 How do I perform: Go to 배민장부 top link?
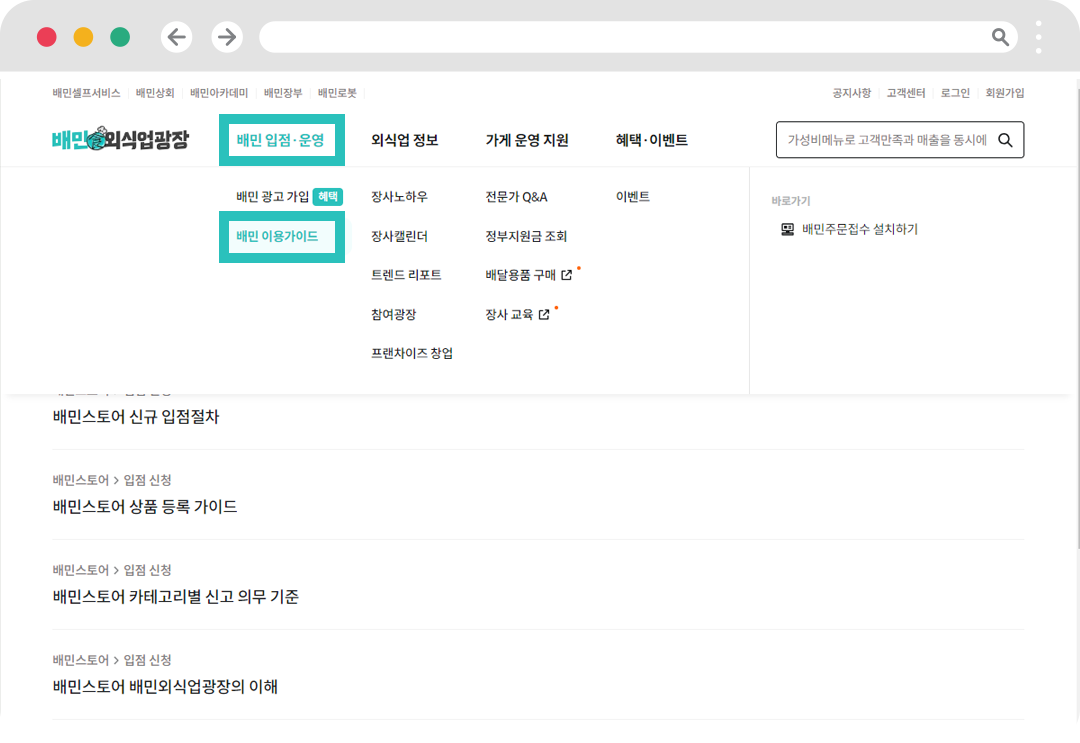click(x=283, y=93)
